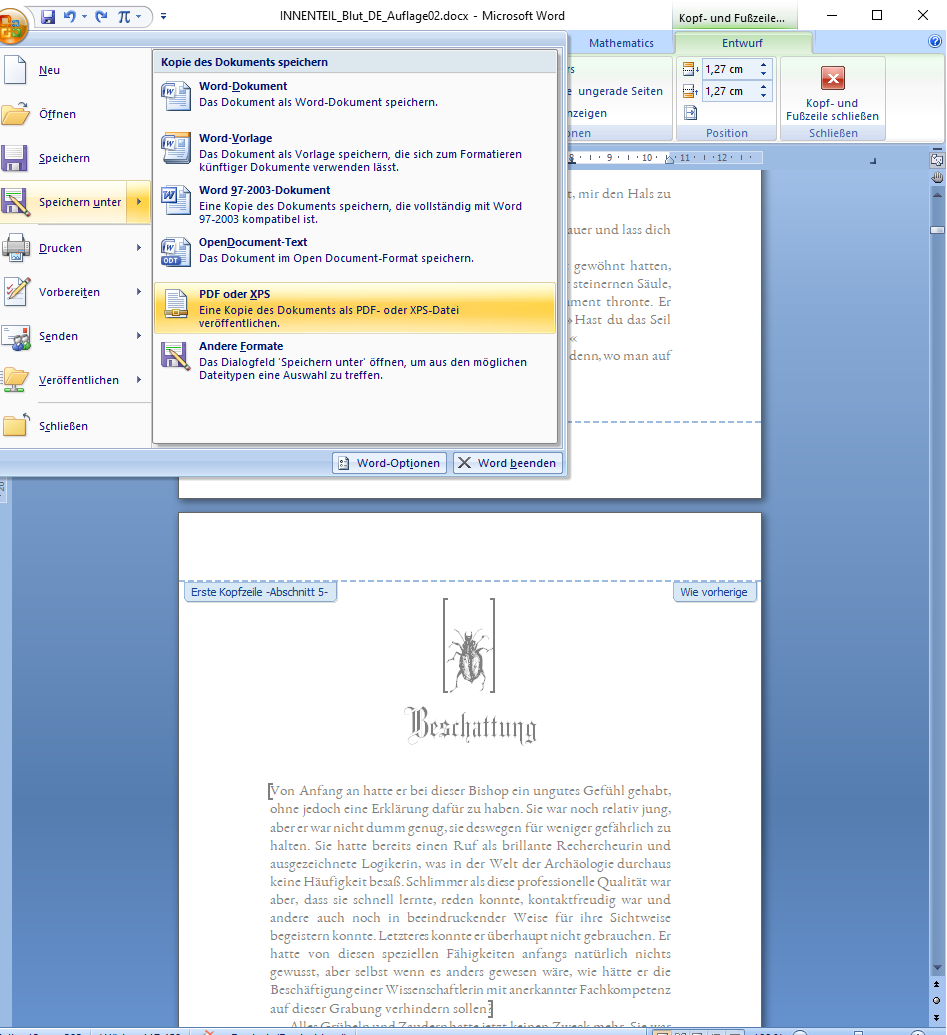Decrease footer position with the down spinner
Screen dimensions: 947x1035
point(764,95)
